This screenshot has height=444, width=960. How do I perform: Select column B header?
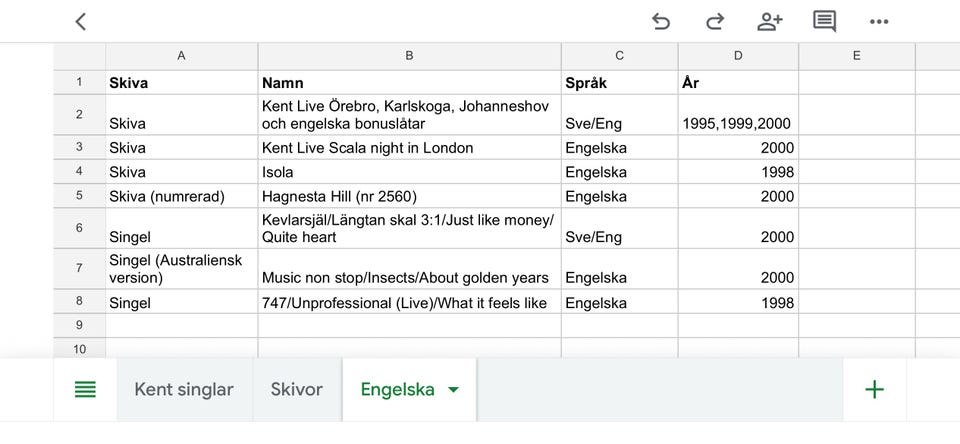pos(409,56)
